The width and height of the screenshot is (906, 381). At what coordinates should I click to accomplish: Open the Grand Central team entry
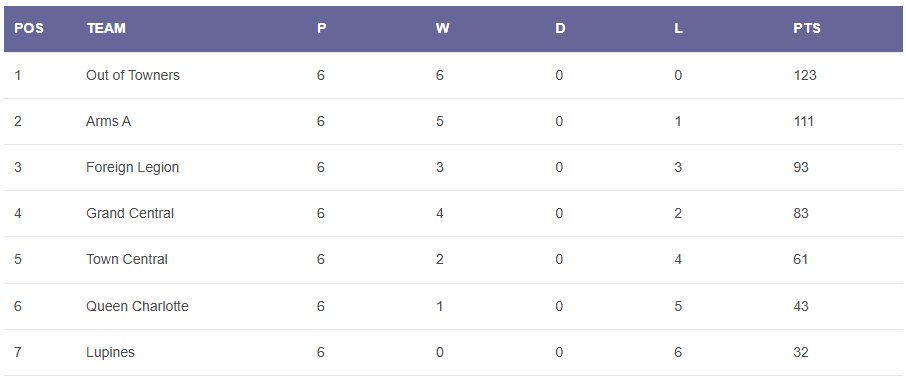point(130,213)
